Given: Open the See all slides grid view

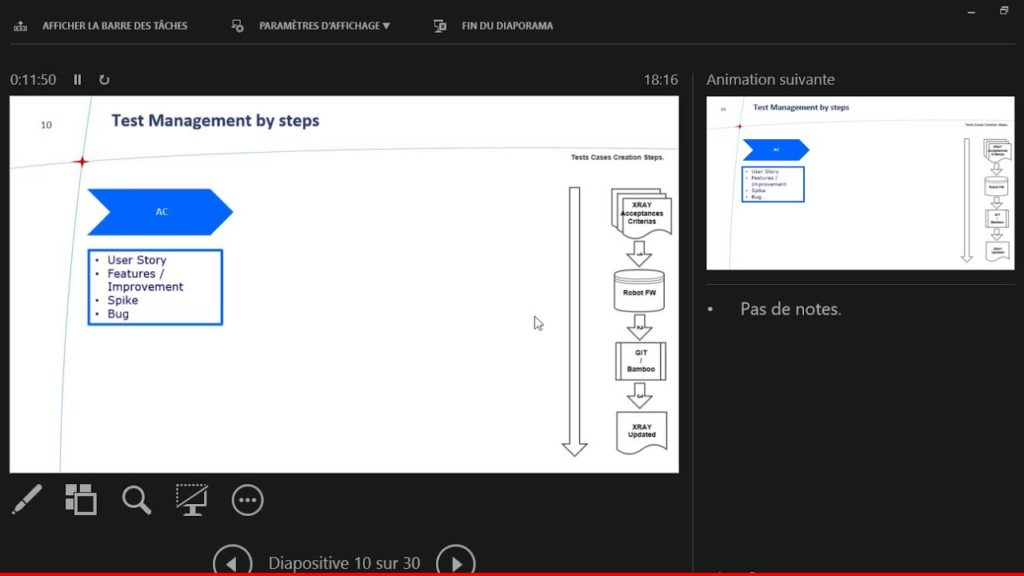Looking at the screenshot, I should click(81, 499).
